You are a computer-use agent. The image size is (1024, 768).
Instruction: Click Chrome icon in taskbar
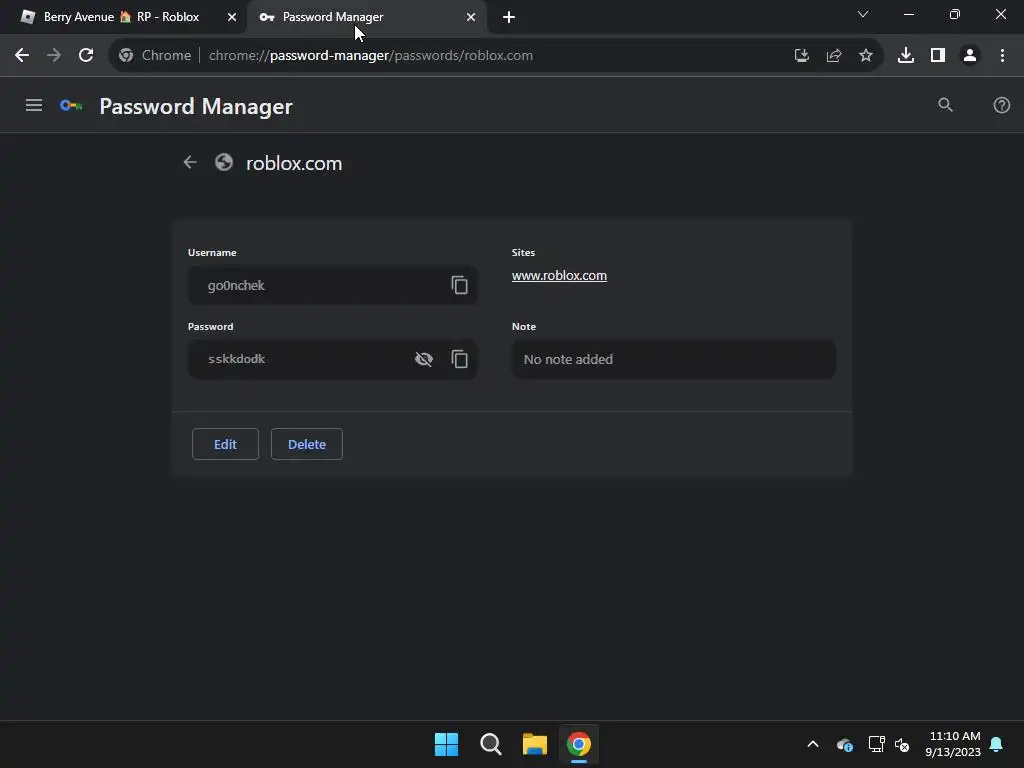(x=579, y=744)
